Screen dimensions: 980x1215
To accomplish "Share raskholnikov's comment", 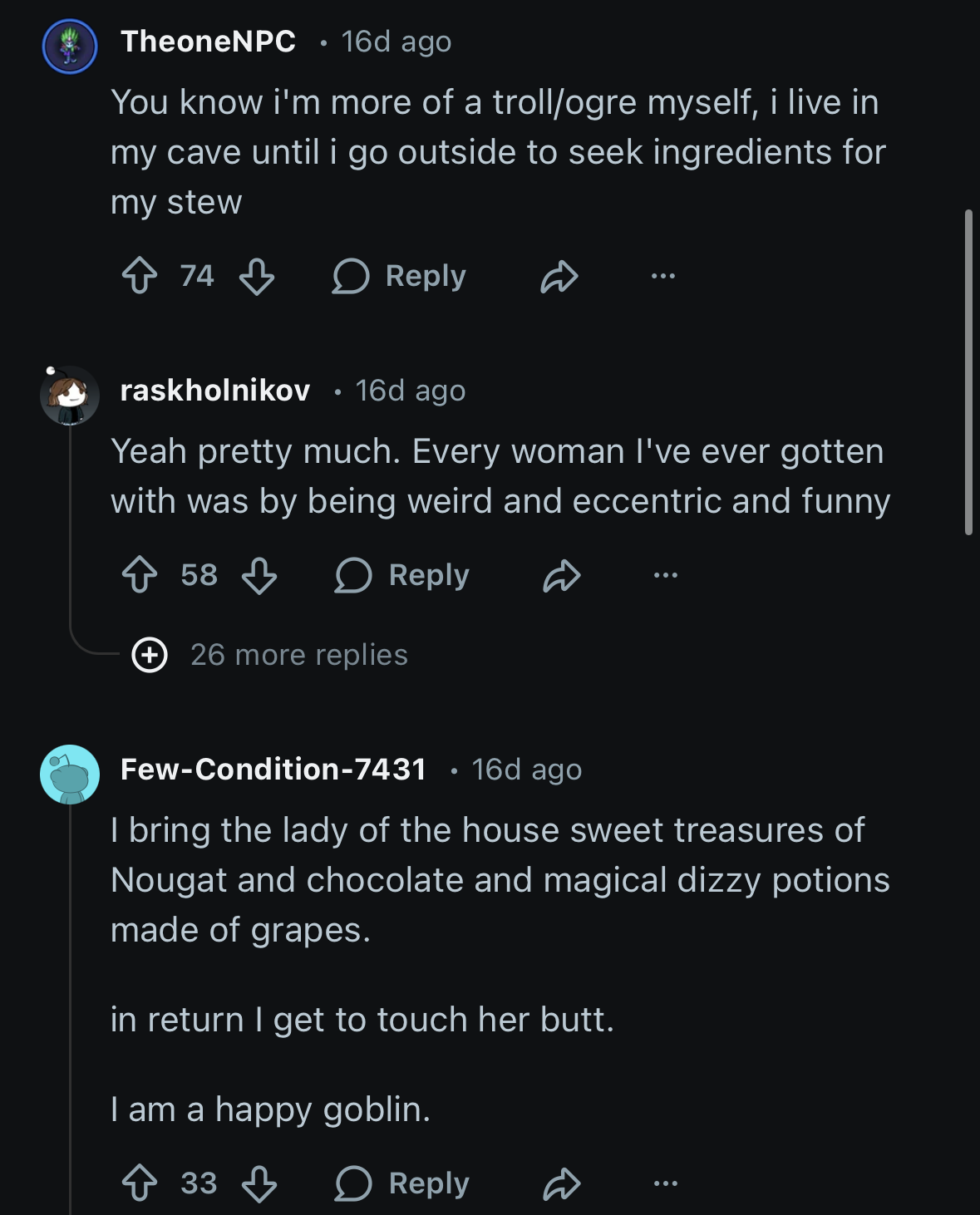I will click(562, 575).
